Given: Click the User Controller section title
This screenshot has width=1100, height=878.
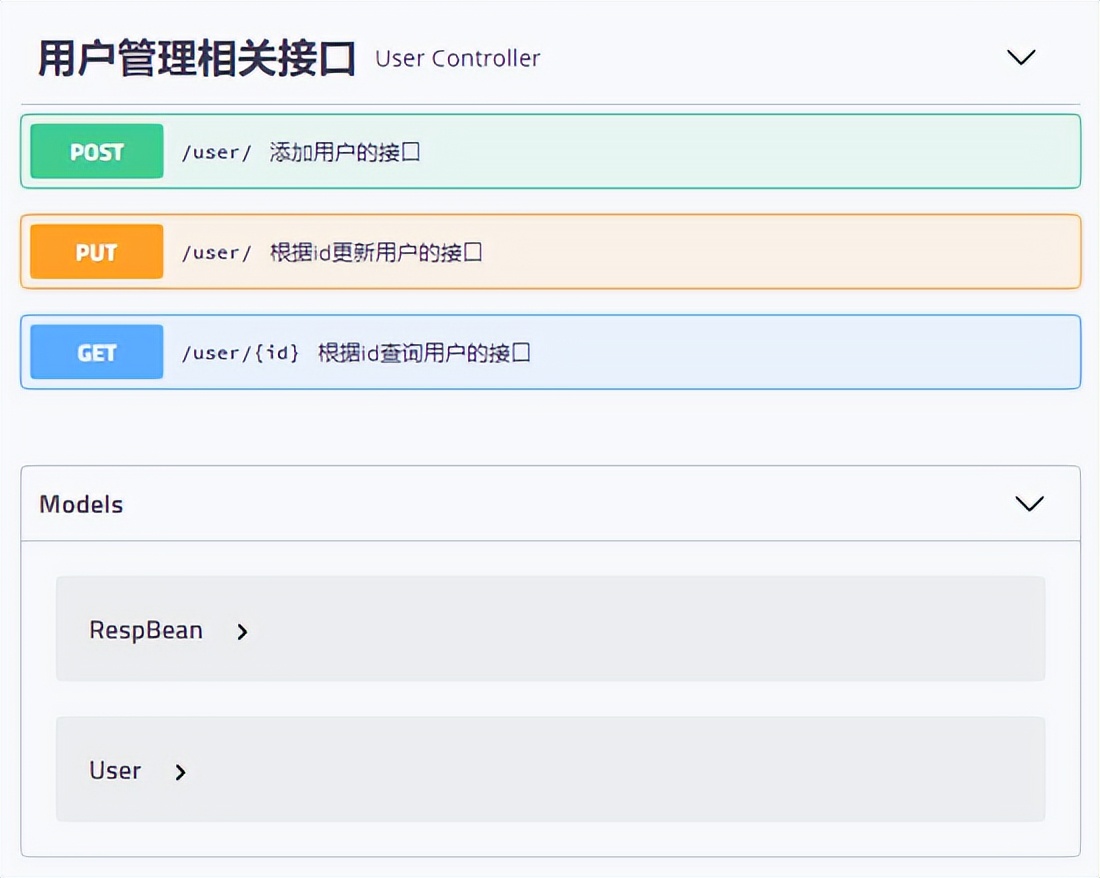Looking at the screenshot, I should tap(456, 58).
